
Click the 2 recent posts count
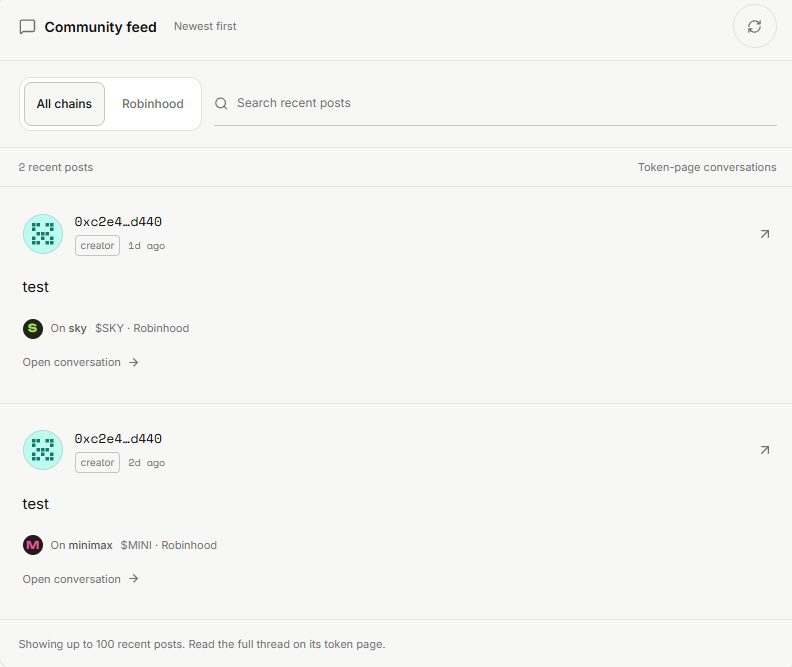click(56, 167)
